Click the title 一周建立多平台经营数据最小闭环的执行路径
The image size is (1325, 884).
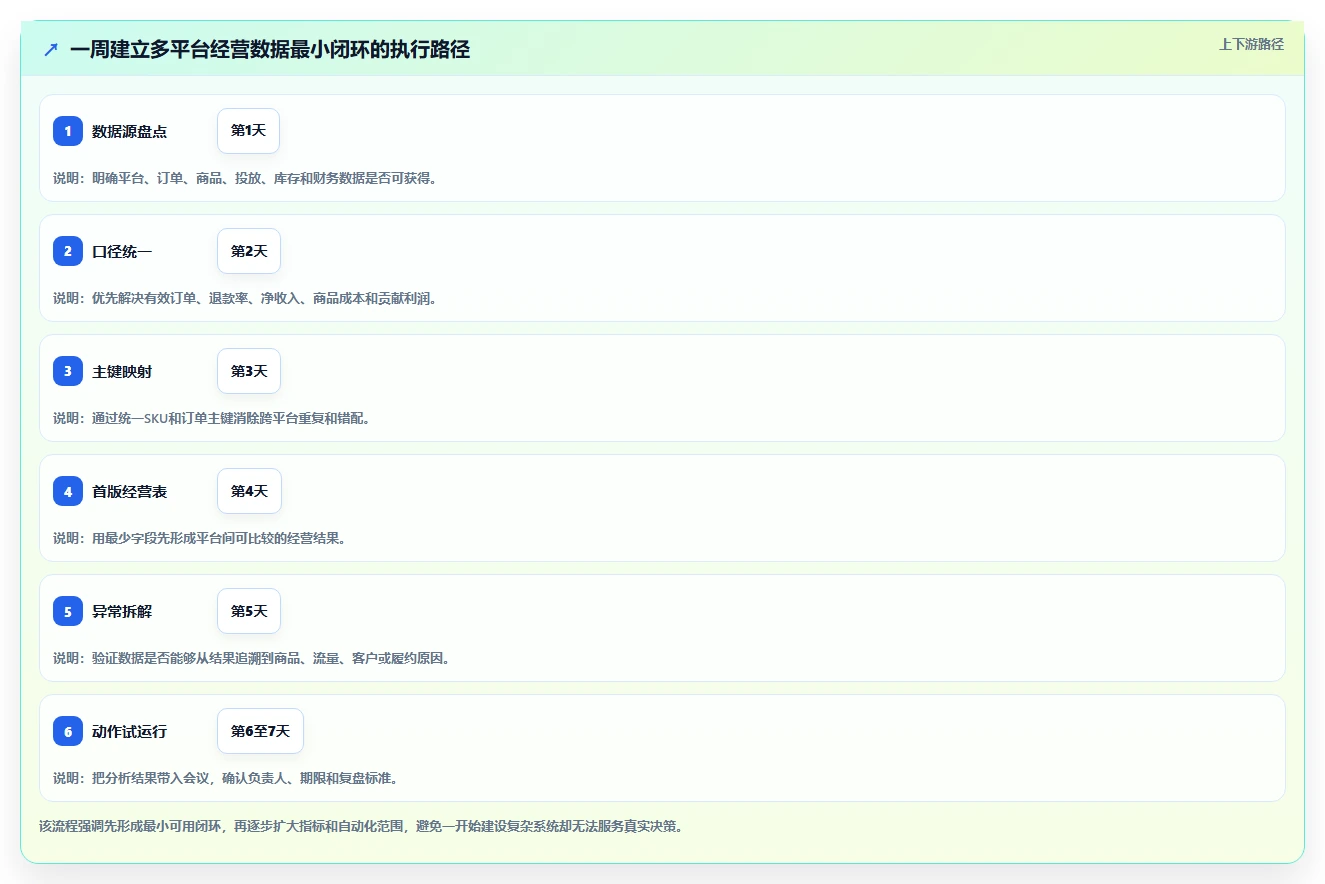270,49
